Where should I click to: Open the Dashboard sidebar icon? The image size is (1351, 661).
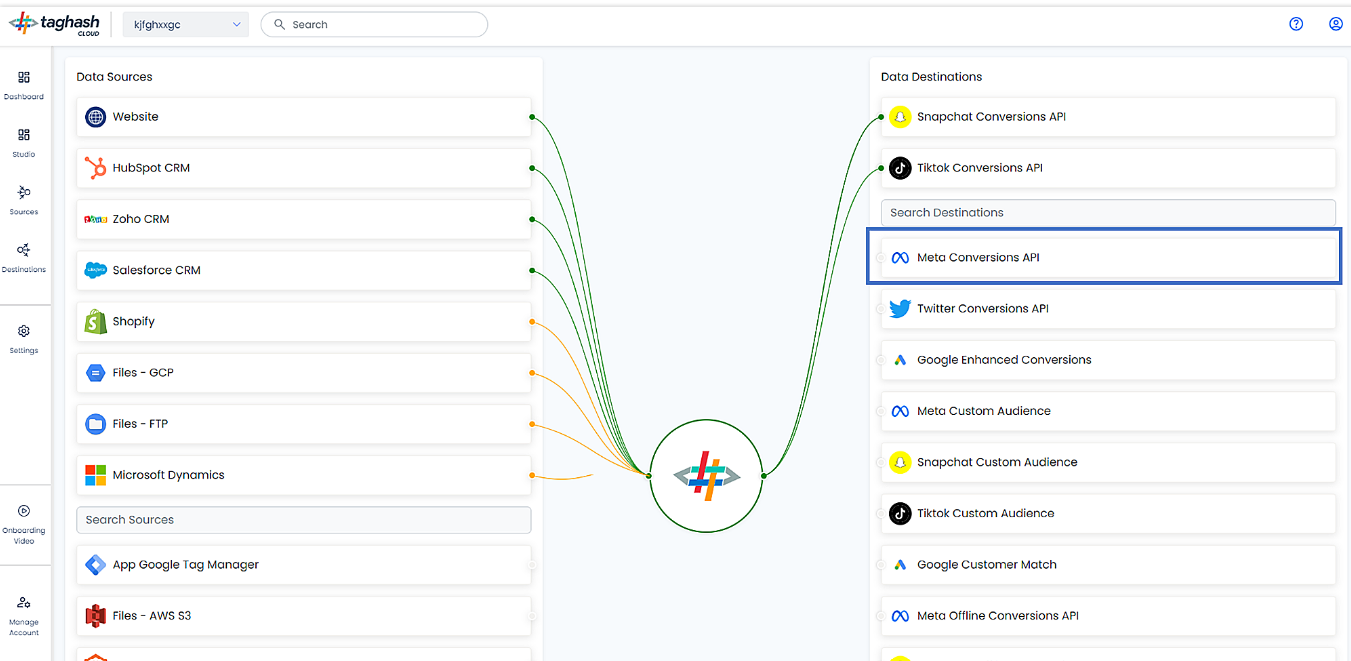[24, 77]
